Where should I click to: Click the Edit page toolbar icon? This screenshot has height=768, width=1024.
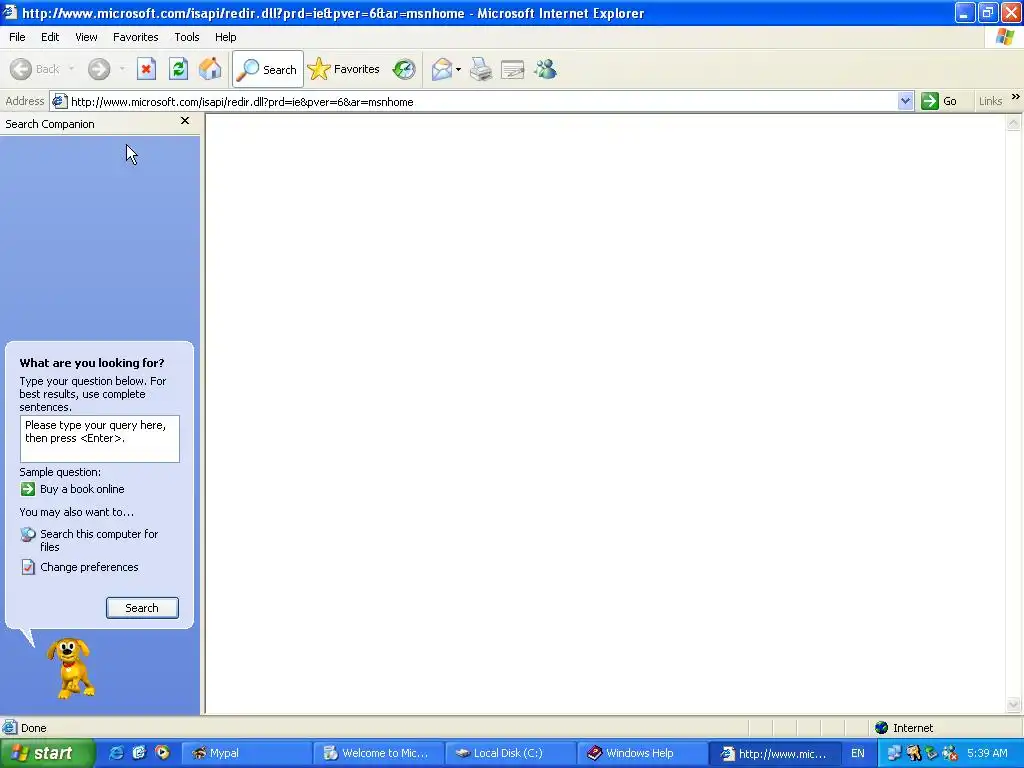pyautogui.click(x=513, y=69)
